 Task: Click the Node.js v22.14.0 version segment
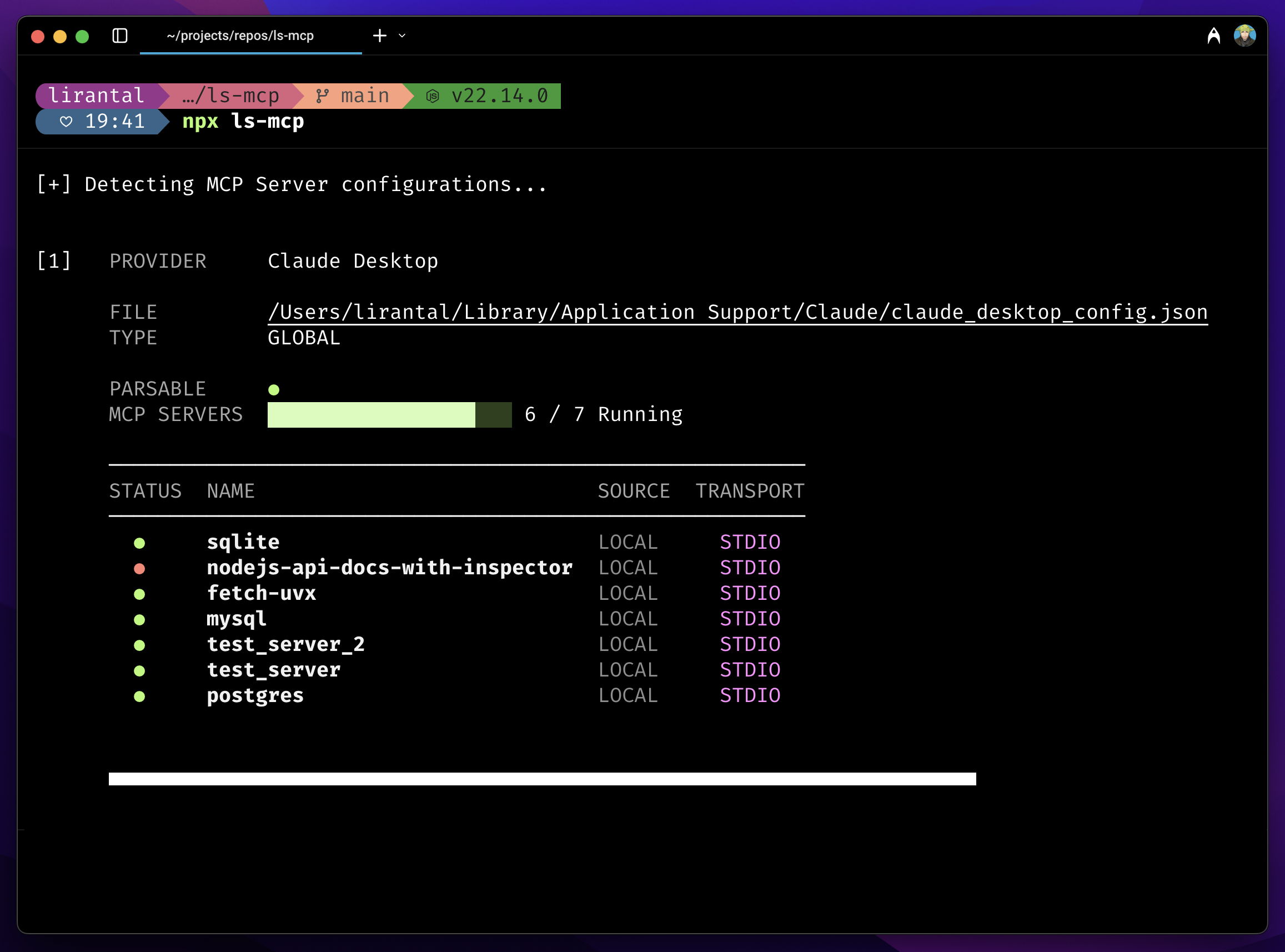tap(489, 96)
